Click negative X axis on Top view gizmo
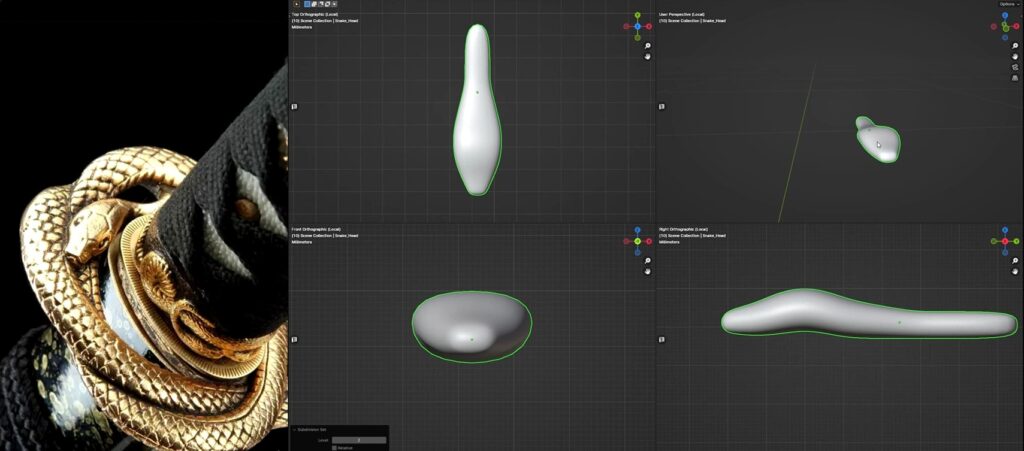 [x=626, y=27]
